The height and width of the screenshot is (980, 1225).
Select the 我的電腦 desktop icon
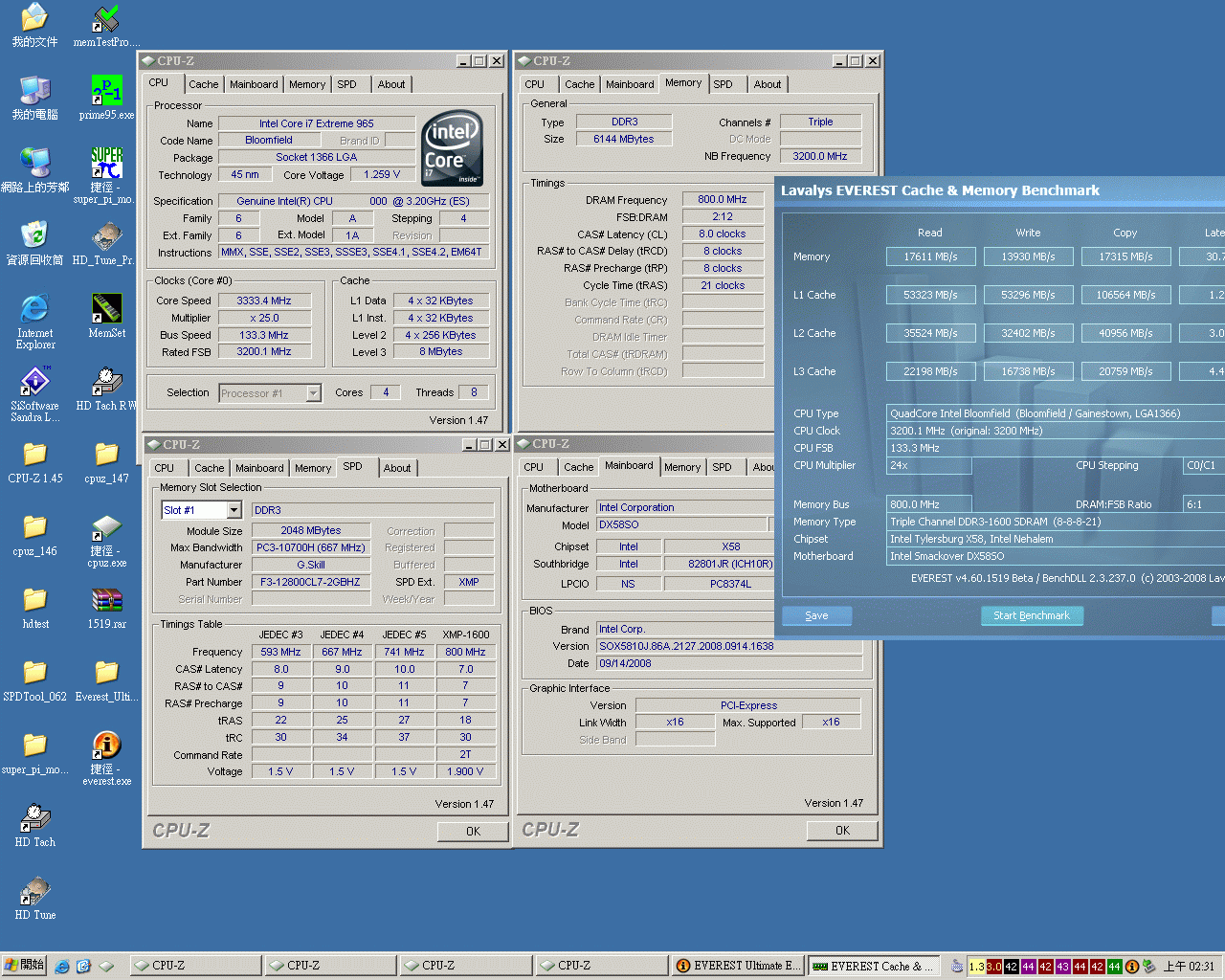point(34,98)
